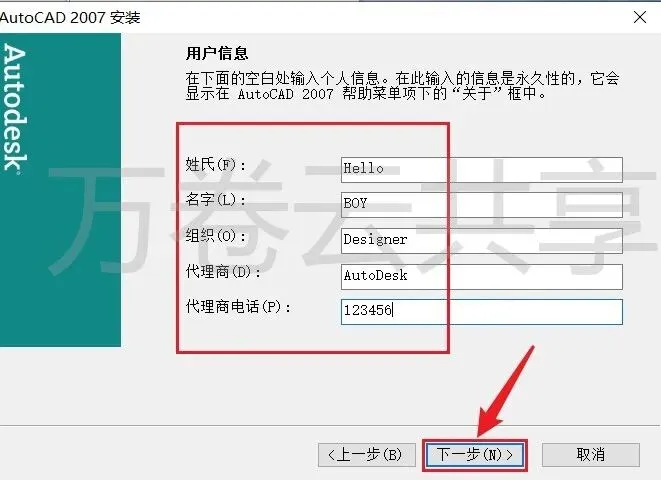Click the 下一步(N) next button
Image resolution: width=661 pixels, height=480 pixels.
(475, 454)
